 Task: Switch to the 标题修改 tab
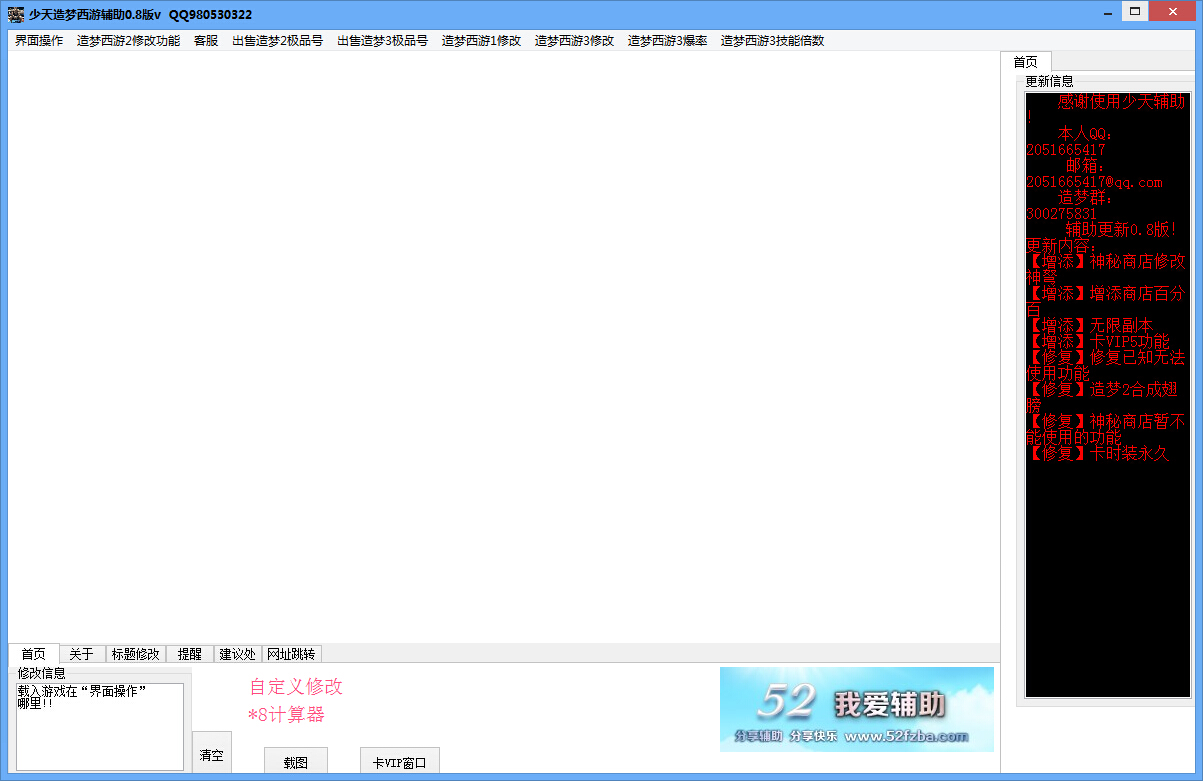(x=135, y=654)
